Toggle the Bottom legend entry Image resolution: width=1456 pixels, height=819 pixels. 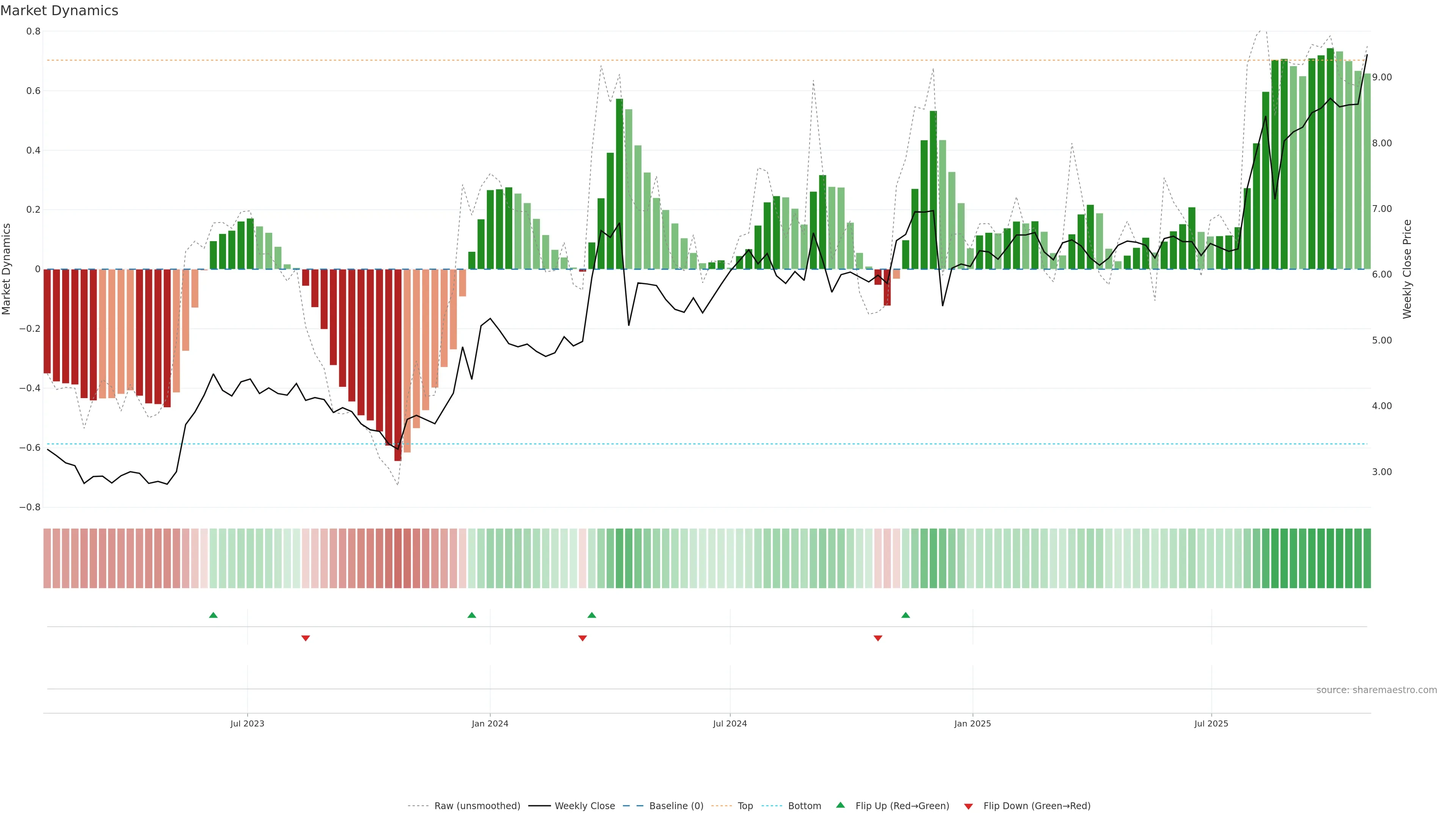point(804,806)
